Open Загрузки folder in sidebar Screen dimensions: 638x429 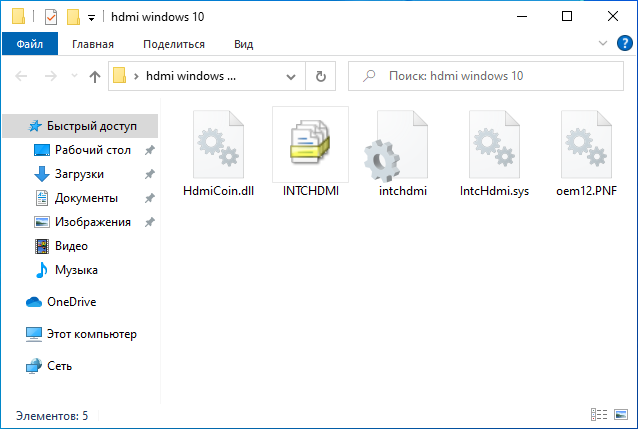tap(79, 174)
